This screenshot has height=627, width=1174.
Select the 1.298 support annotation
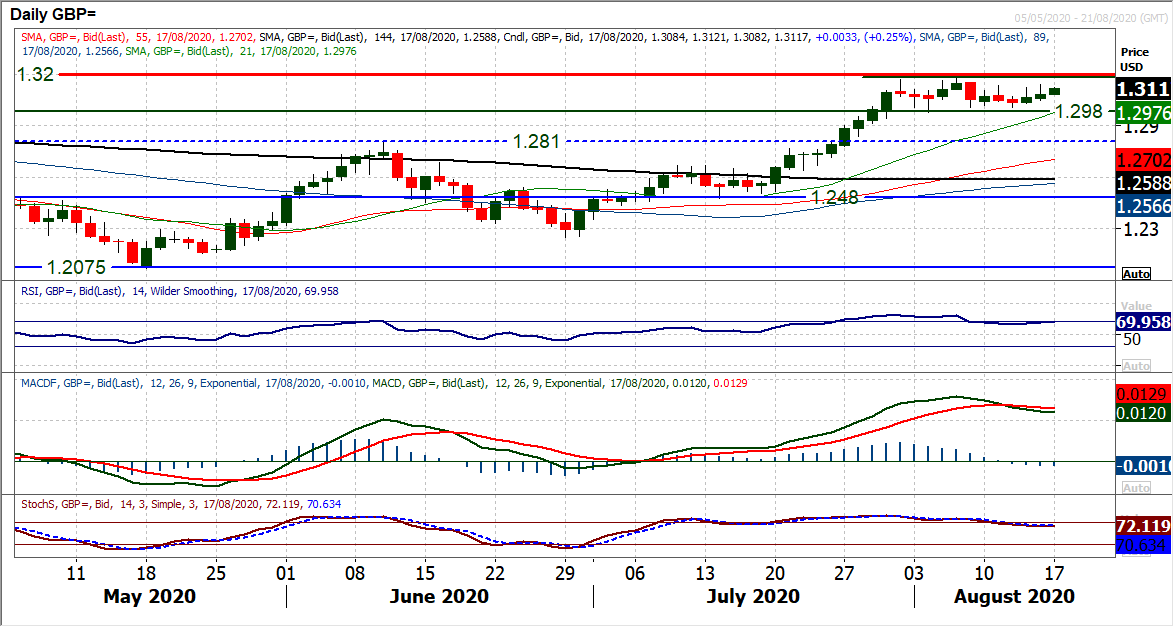tap(1078, 112)
